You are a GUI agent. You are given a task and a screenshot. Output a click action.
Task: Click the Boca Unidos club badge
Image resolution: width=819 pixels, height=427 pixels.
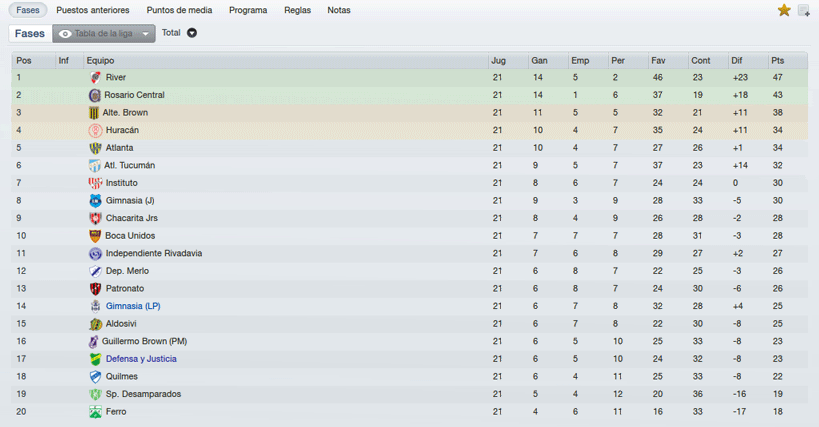pos(95,236)
